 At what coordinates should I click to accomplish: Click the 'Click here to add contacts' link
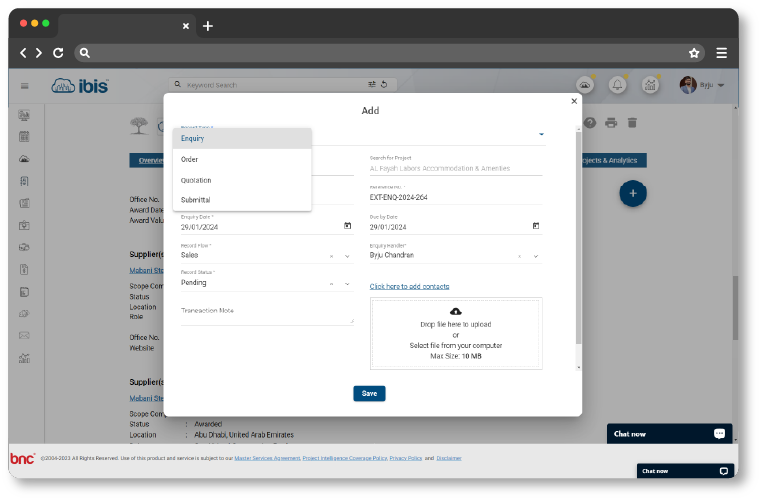409,287
